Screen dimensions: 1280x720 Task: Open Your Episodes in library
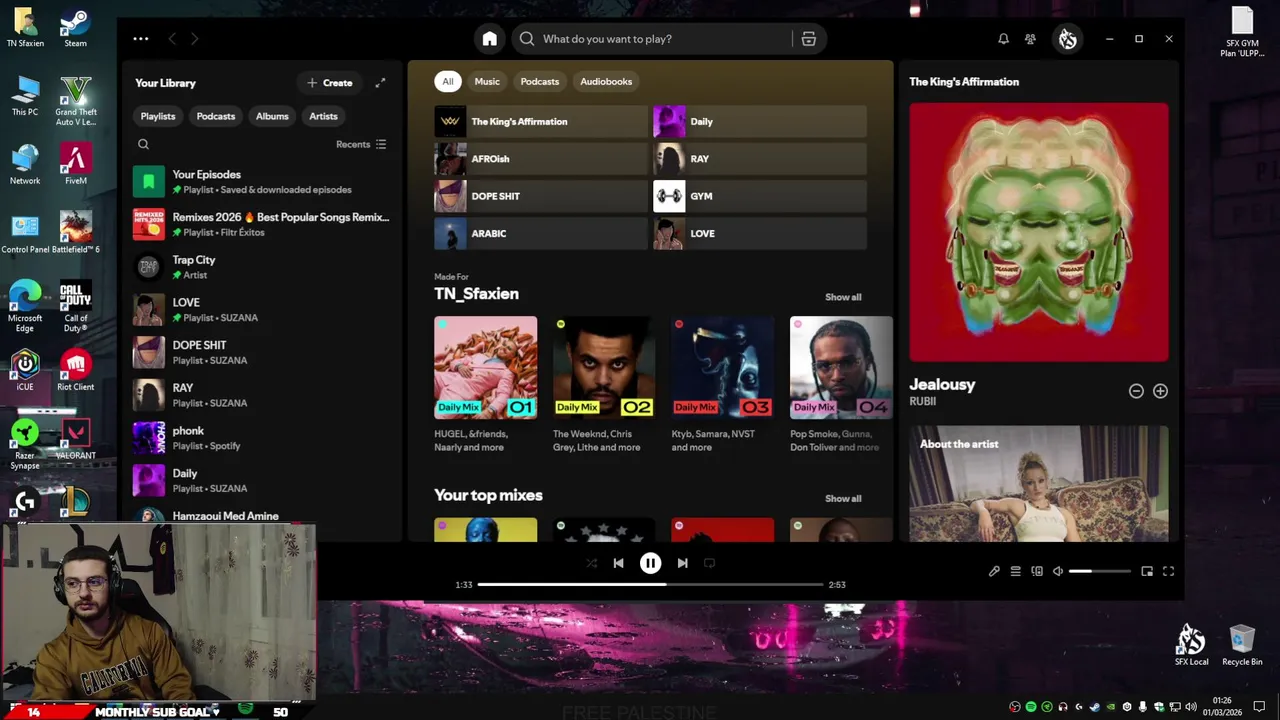pos(262,181)
